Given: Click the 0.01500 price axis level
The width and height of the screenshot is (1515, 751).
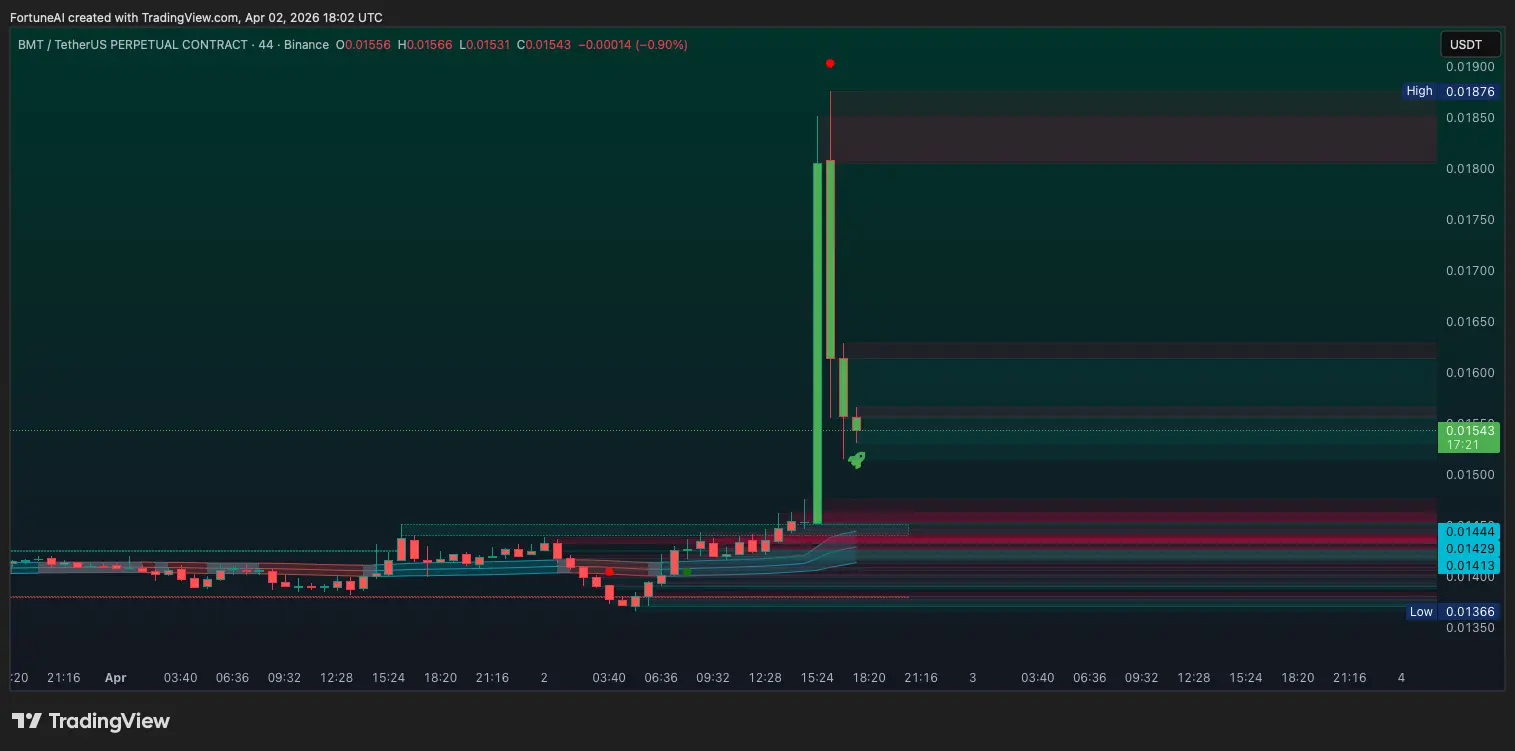Looking at the screenshot, I should (1470, 475).
